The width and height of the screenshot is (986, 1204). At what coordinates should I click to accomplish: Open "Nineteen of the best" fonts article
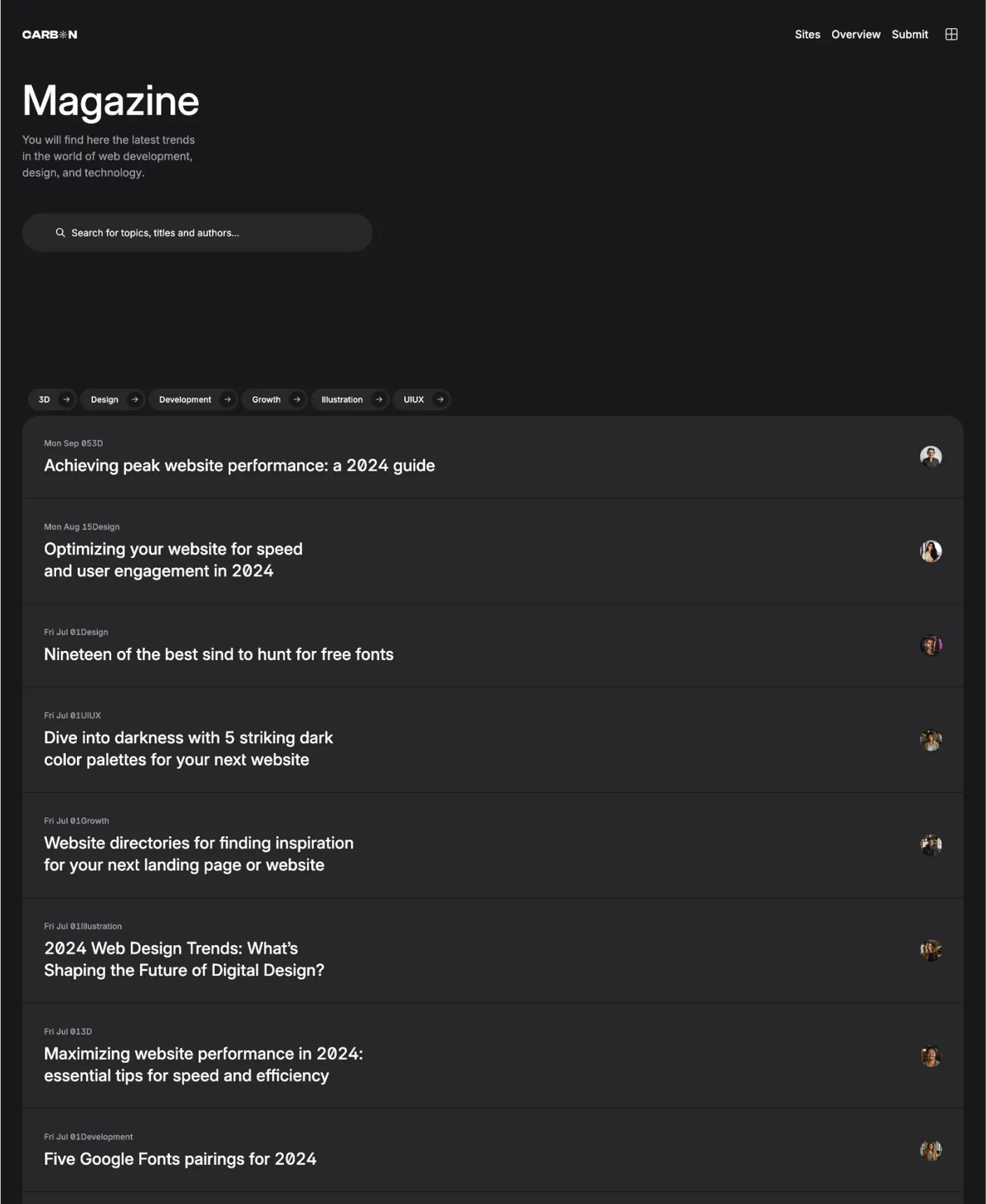[218, 654]
